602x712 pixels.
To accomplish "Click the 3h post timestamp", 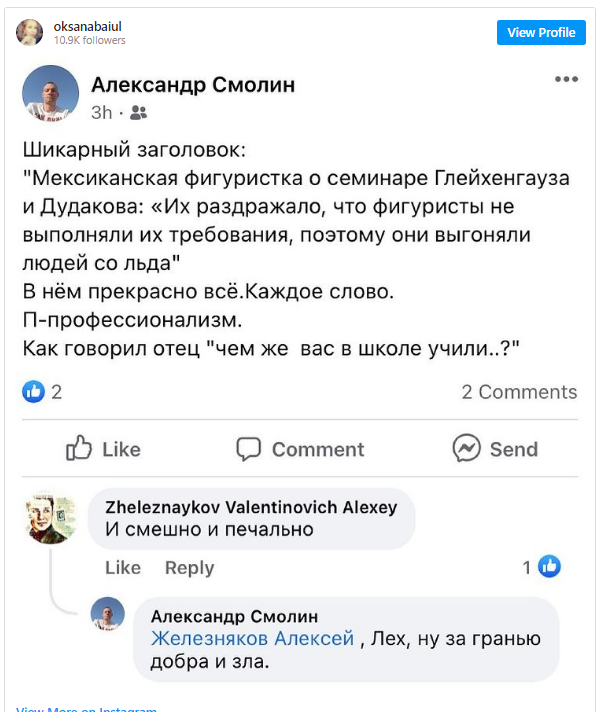I will point(102,113).
